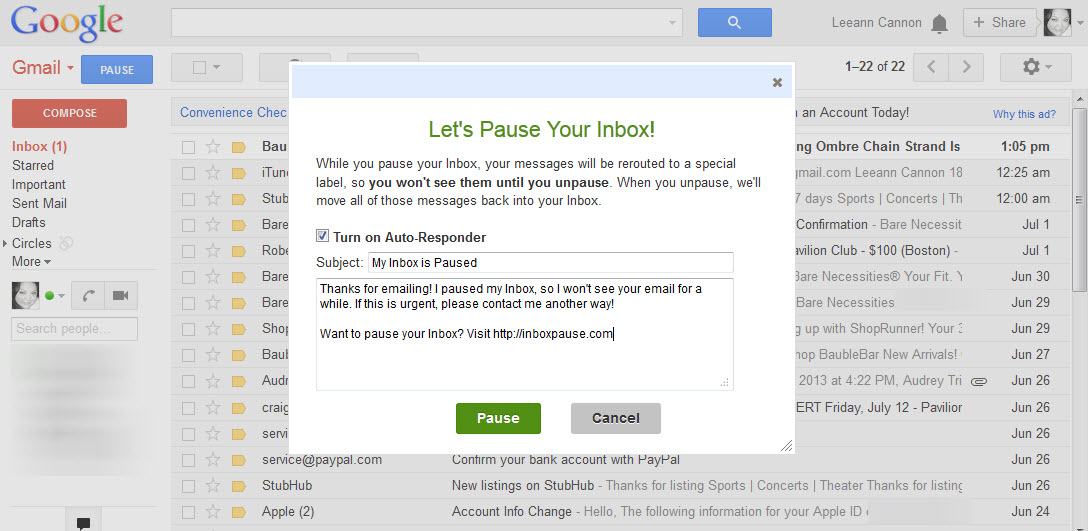Click the auto-responder Subject field
Screen dimensions: 1088x531
tap(550, 262)
